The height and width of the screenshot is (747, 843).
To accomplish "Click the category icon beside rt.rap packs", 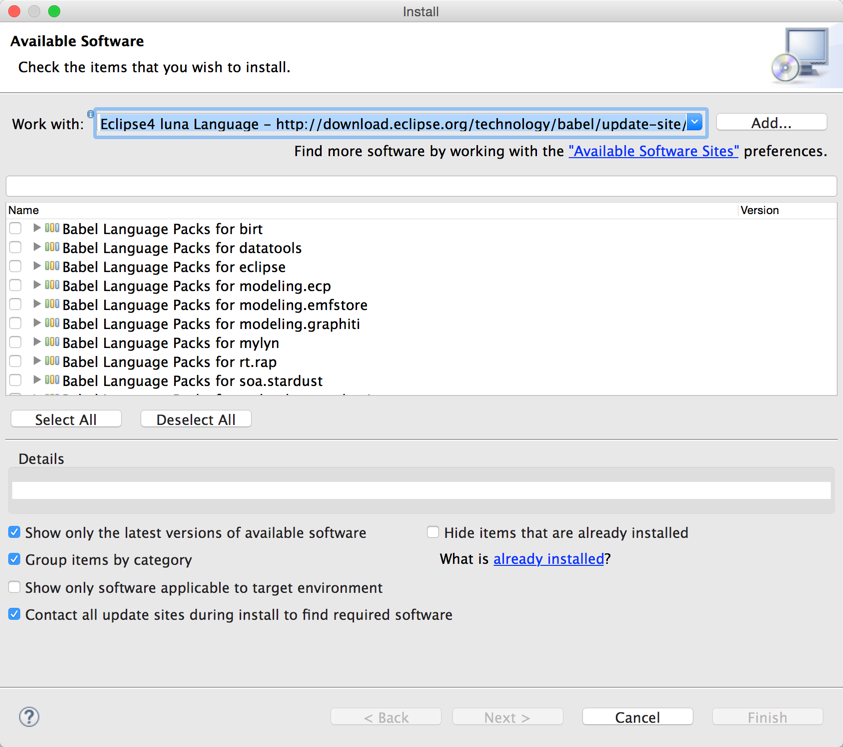I will click(52, 361).
